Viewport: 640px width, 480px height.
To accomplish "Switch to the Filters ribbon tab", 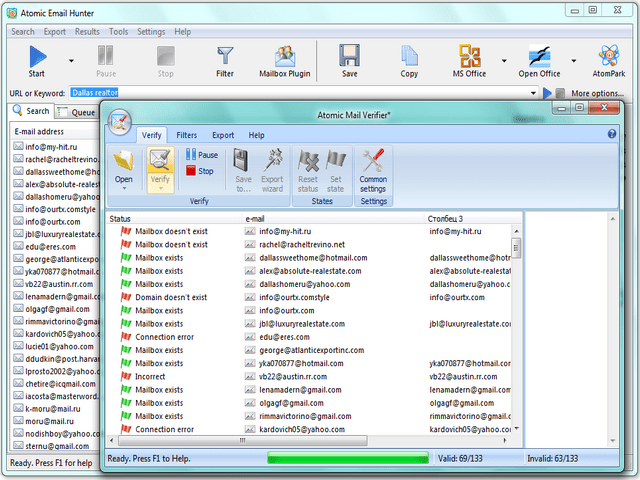I will coord(186,134).
